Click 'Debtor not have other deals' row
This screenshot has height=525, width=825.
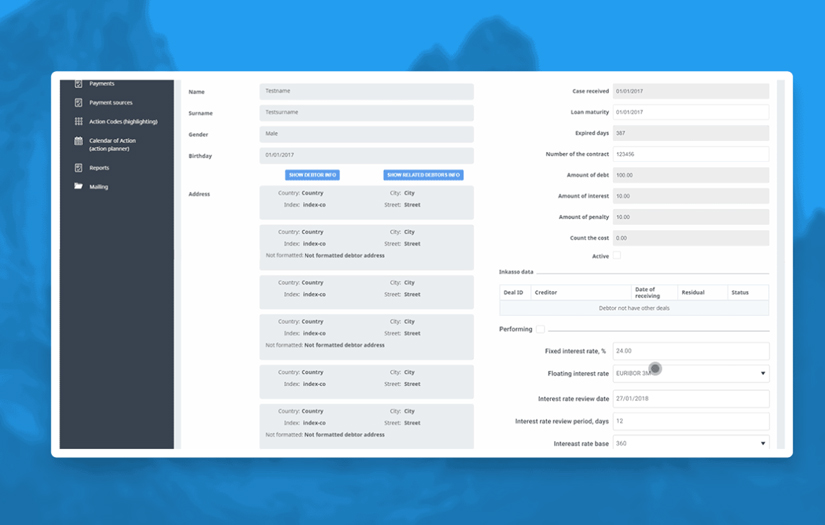click(x=634, y=308)
